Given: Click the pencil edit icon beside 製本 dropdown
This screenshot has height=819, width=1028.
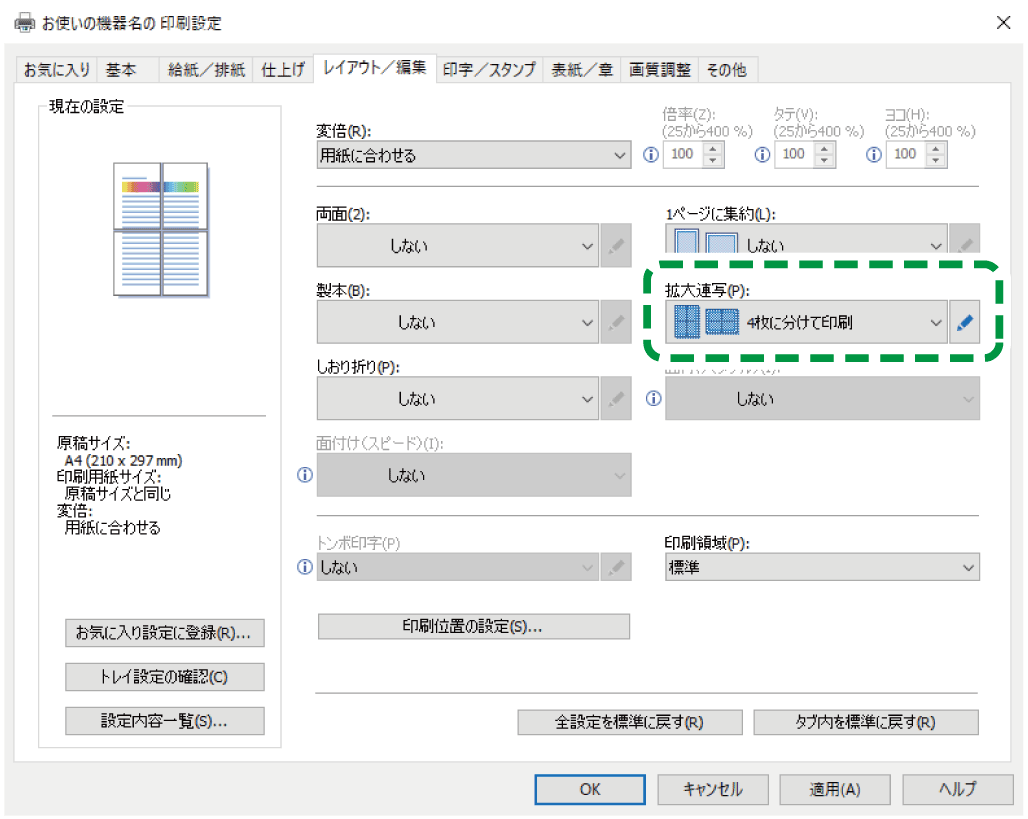Looking at the screenshot, I should coord(617,323).
